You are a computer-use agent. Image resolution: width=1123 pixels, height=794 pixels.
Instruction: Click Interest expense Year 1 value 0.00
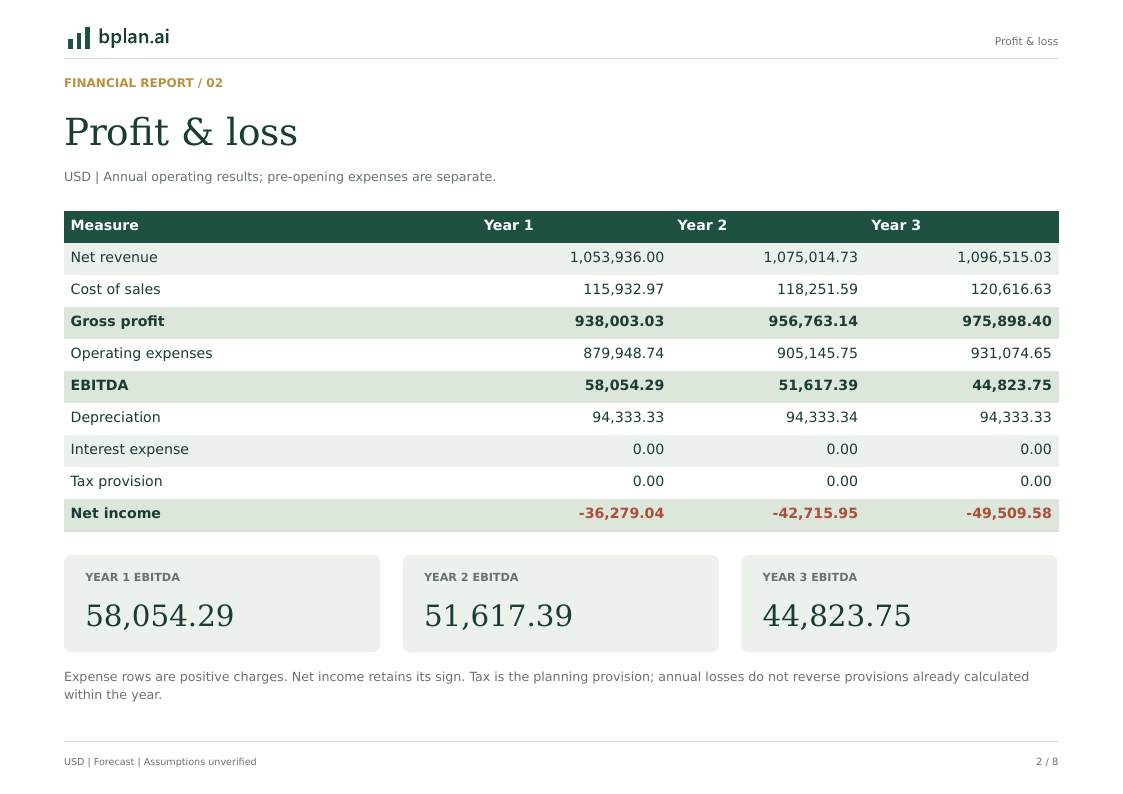(648, 450)
